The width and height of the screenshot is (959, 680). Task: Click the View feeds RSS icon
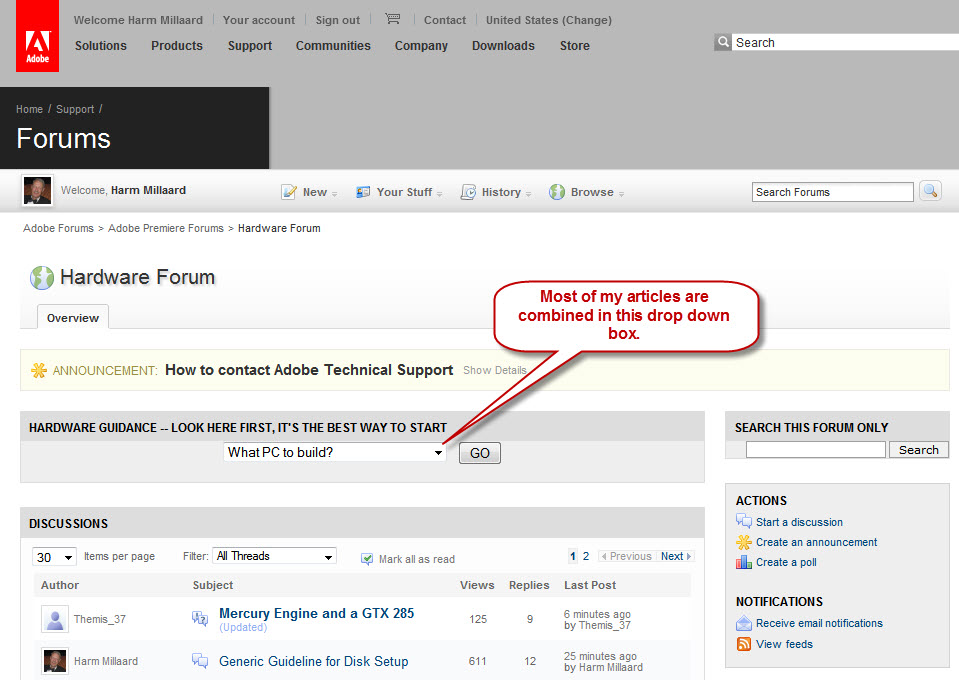point(744,644)
